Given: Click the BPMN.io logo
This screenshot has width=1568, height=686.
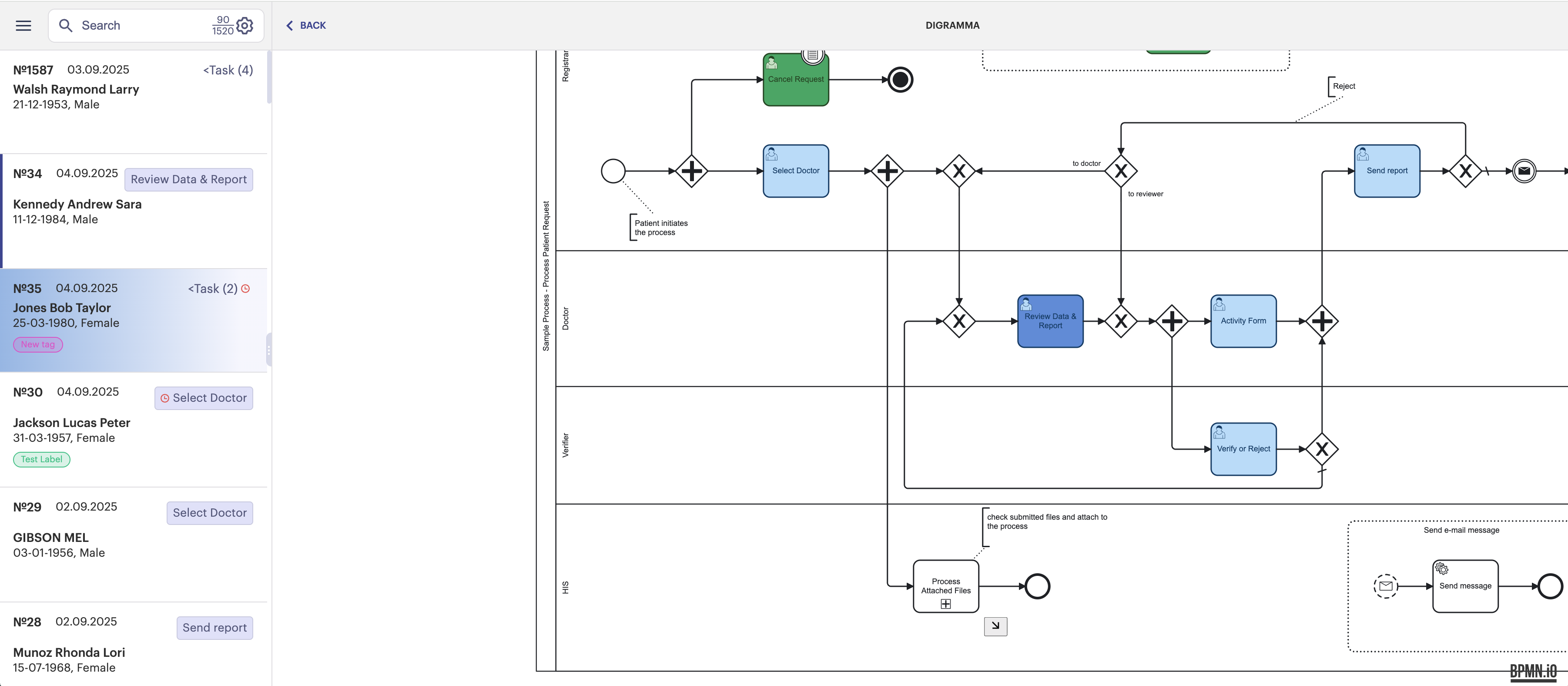Looking at the screenshot, I should tap(1533, 671).
